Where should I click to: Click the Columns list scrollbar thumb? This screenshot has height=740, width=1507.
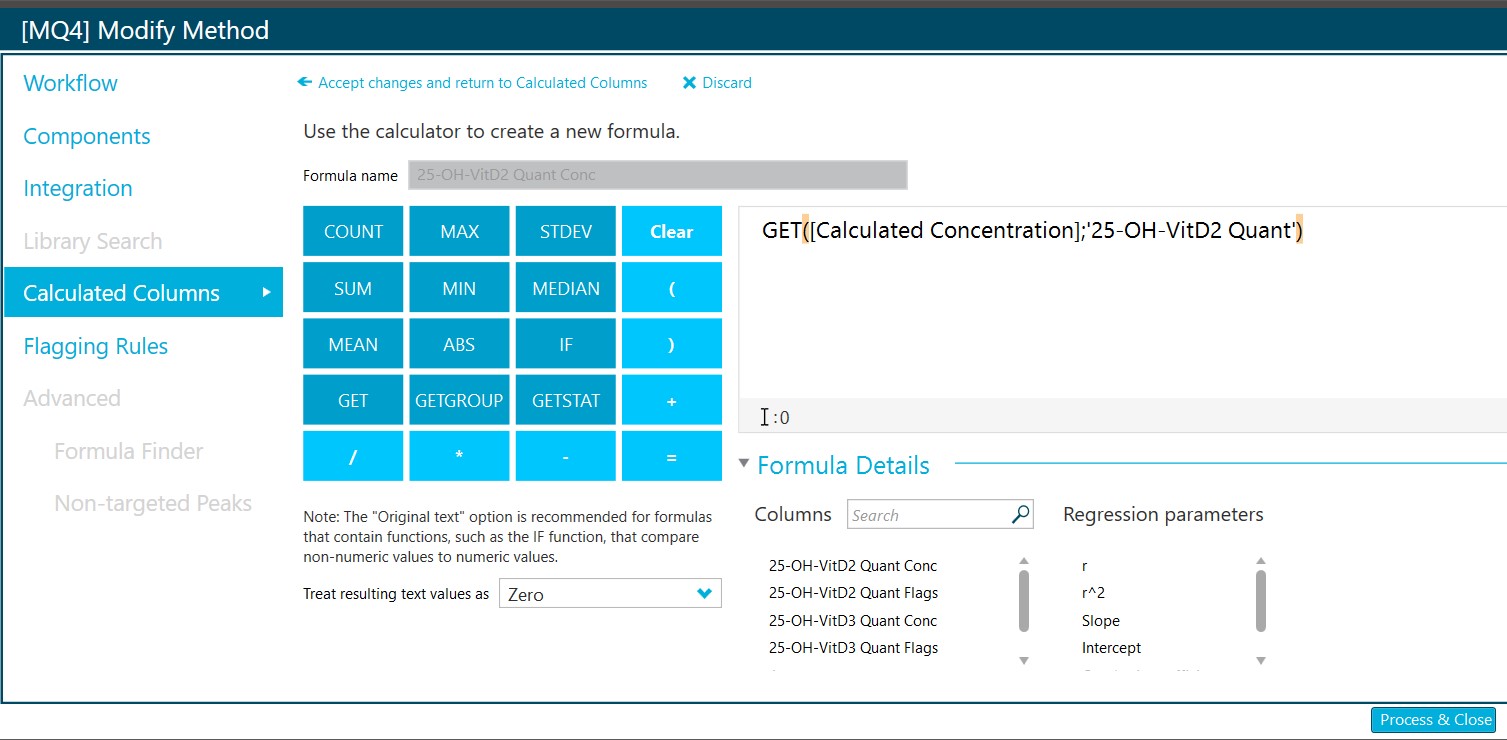1024,601
